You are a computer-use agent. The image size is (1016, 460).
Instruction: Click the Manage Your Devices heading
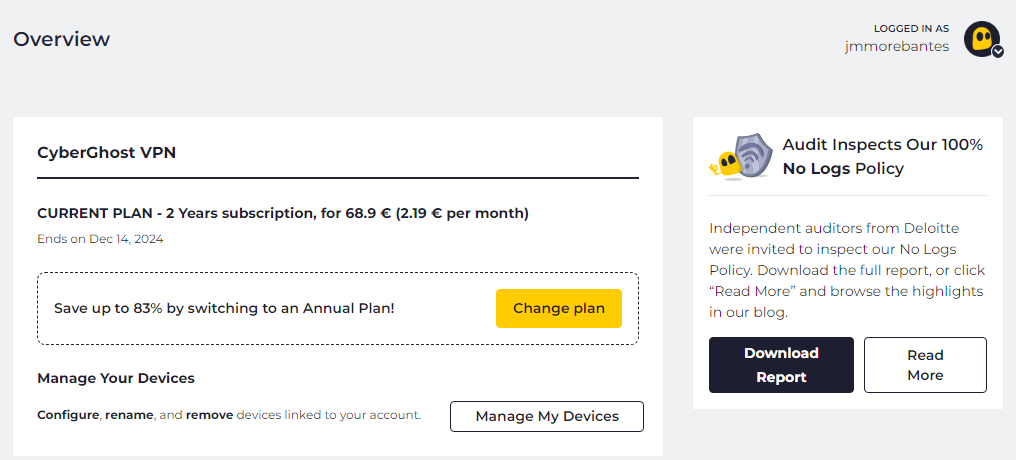coord(116,378)
